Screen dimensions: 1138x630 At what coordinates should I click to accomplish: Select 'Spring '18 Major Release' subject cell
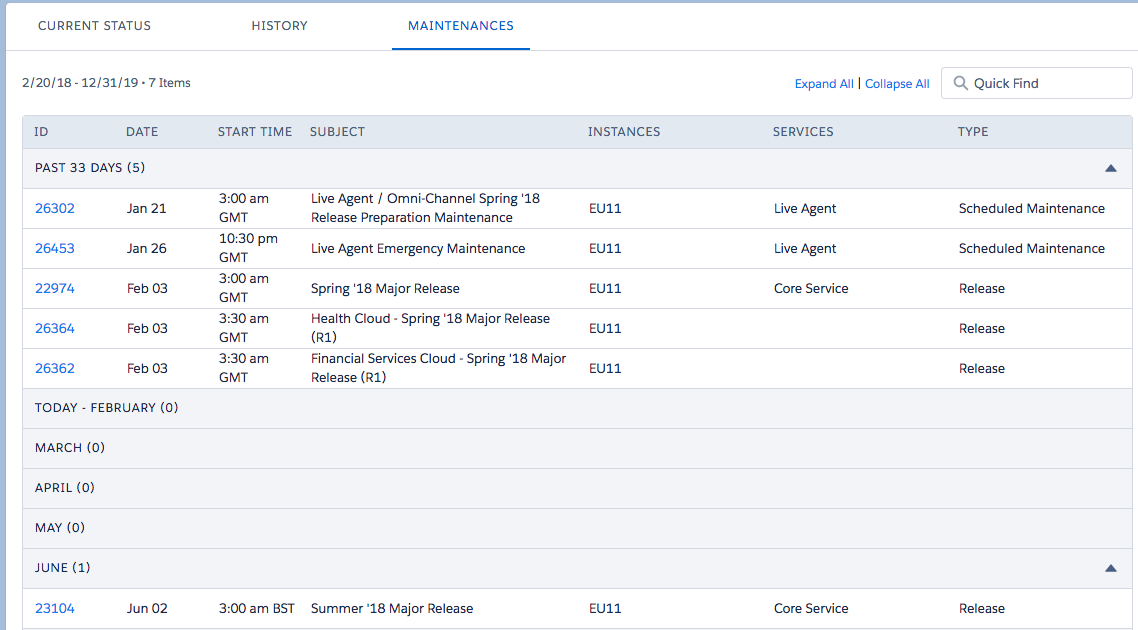tap(385, 288)
